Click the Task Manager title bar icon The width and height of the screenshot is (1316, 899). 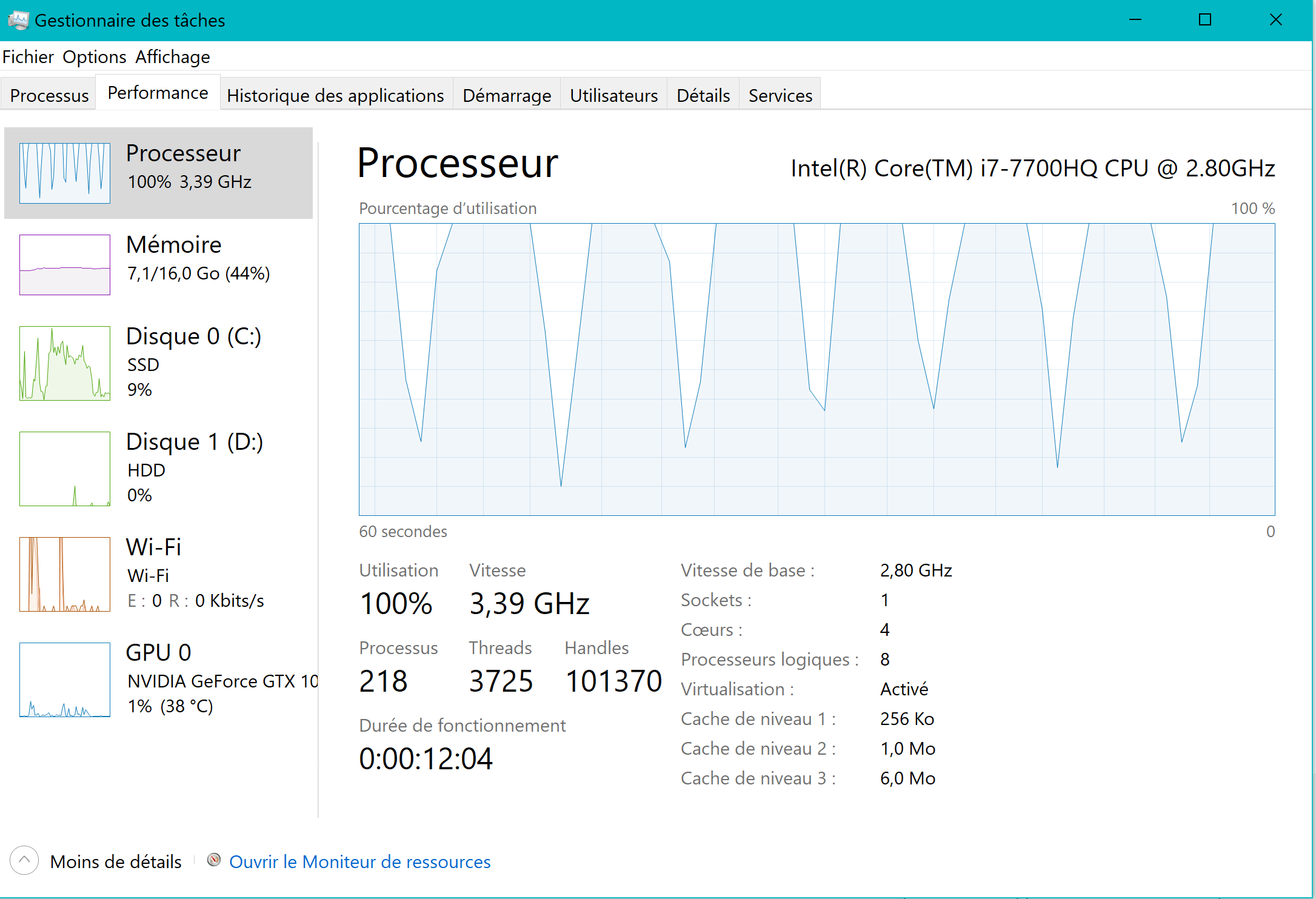[18, 20]
